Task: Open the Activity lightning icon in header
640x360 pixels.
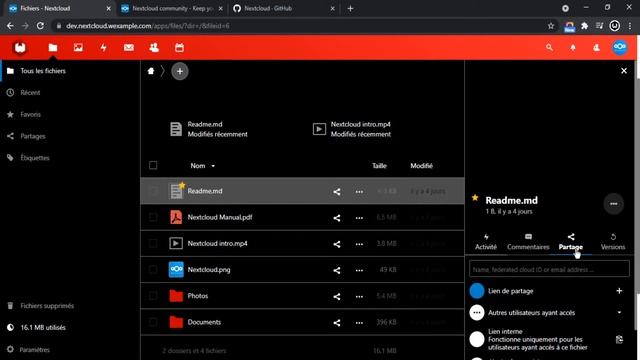Action: pyautogui.click(x=104, y=48)
